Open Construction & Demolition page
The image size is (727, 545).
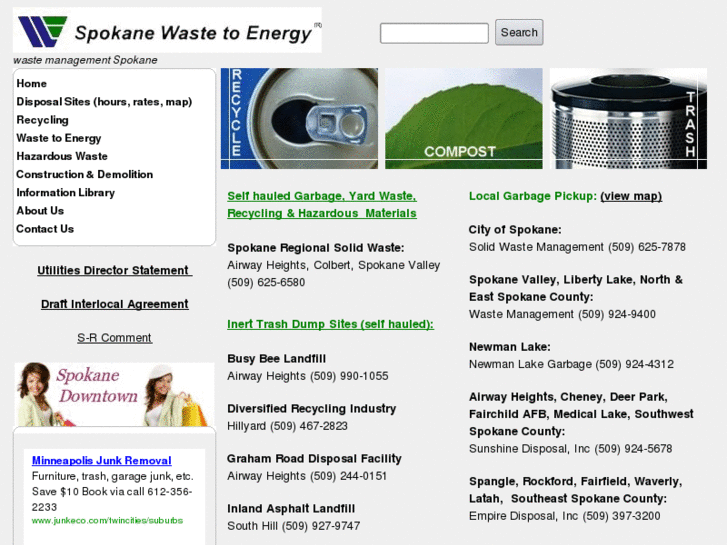point(85,174)
